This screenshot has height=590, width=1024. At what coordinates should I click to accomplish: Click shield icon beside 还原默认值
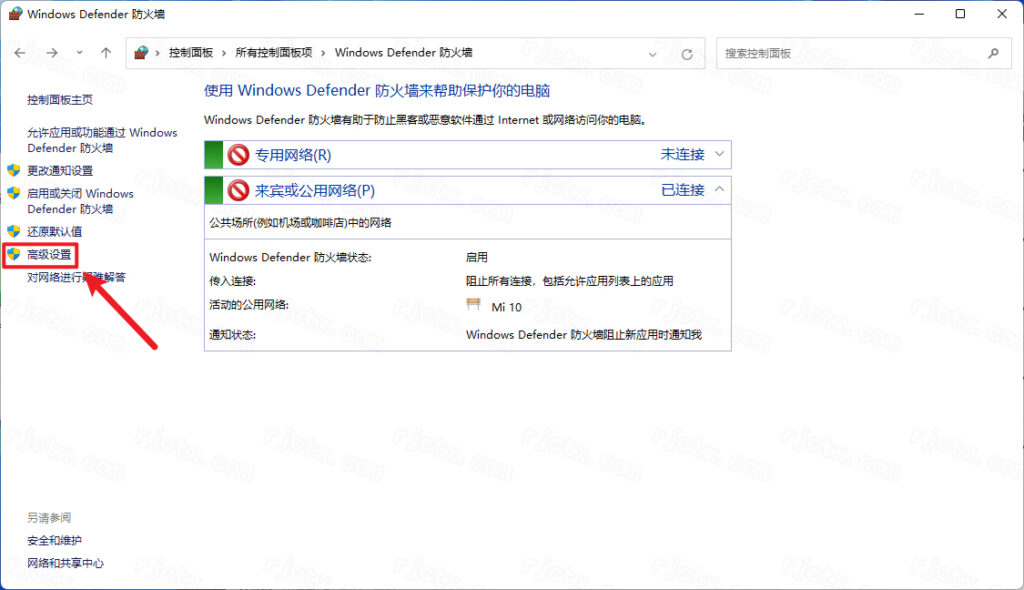14,231
